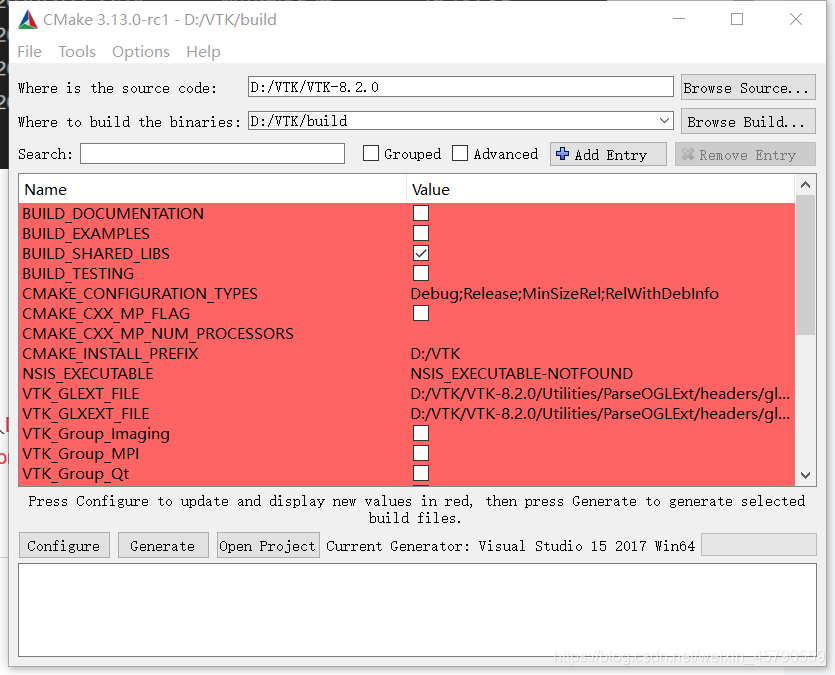
Task: Click the progress bar beside Current Generator
Action: [x=759, y=545]
